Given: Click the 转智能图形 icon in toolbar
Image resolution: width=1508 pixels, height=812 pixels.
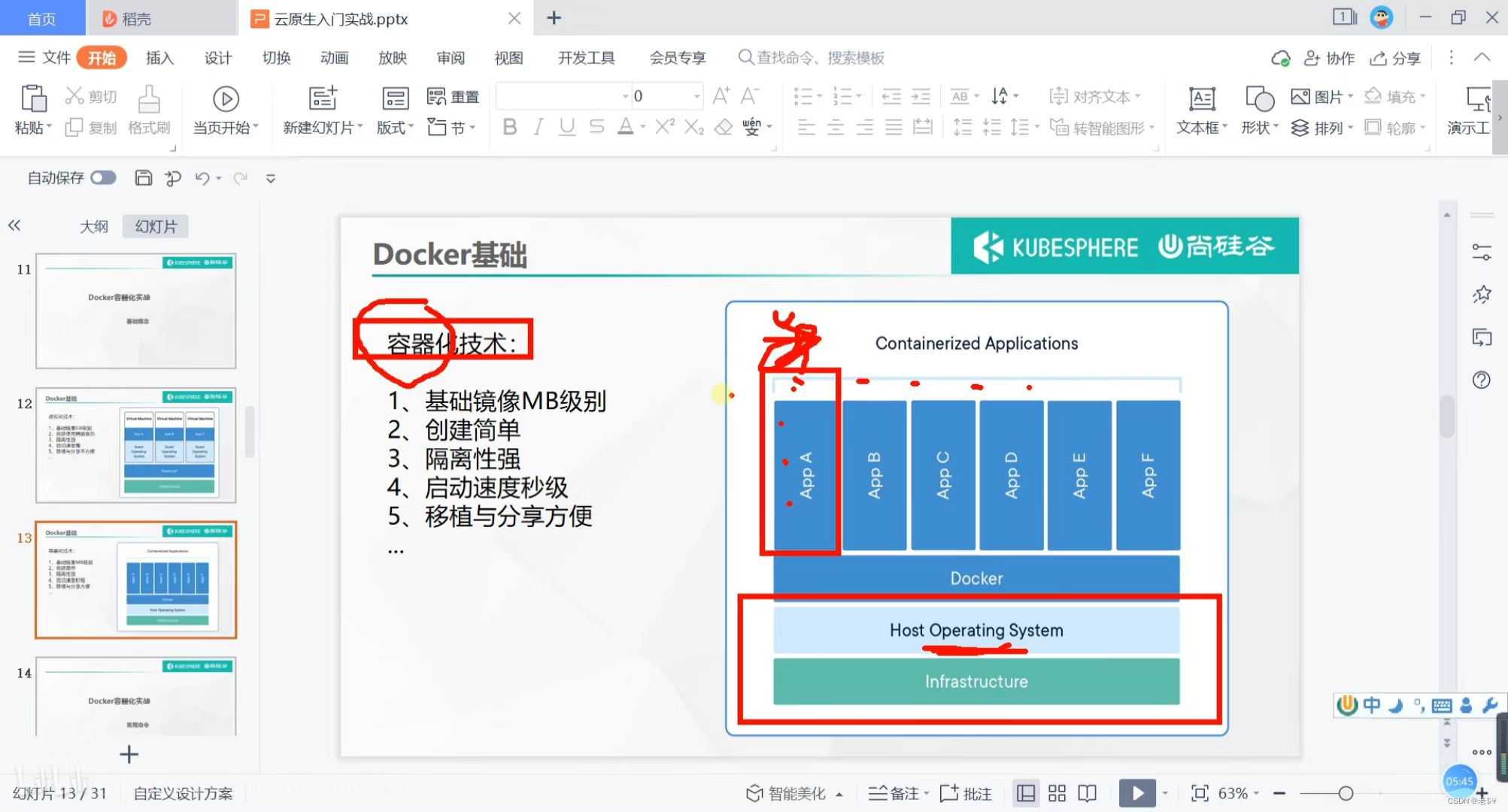Looking at the screenshot, I should 1059,126.
